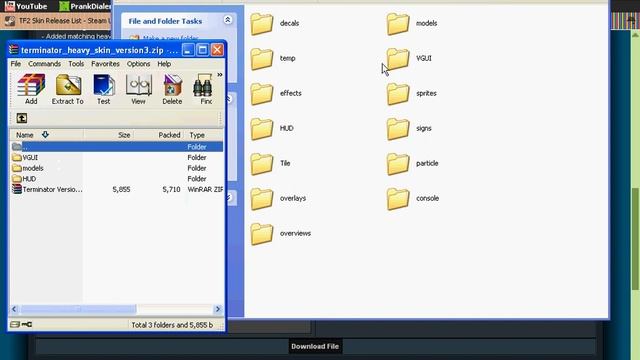Sort archive list by Packed column
This screenshot has height=360, width=640.
(159, 135)
